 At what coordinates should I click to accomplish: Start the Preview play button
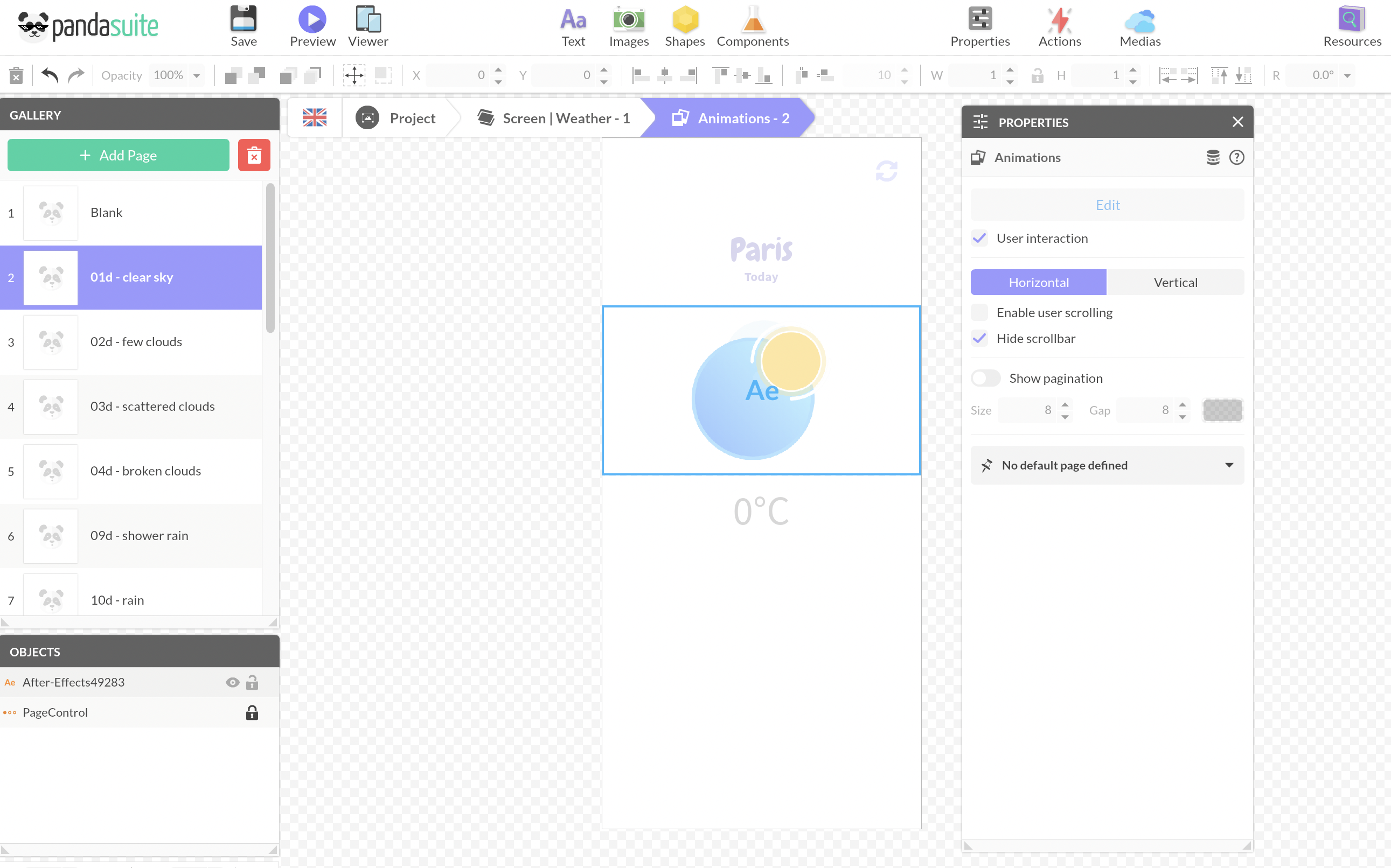point(312,19)
